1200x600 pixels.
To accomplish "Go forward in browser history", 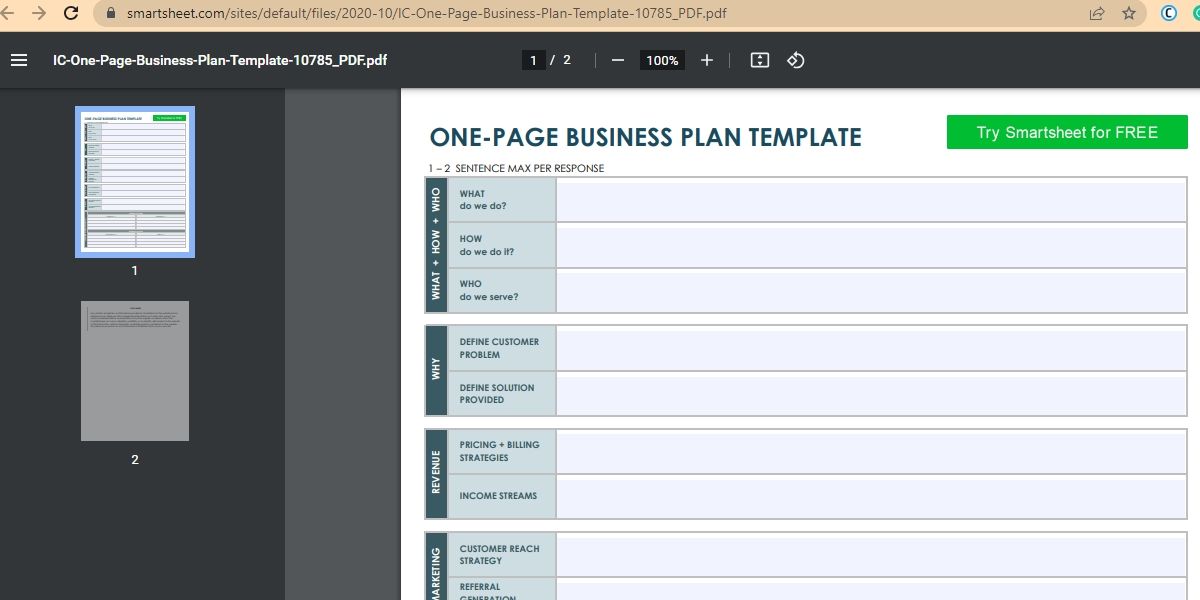I will [39, 13].
